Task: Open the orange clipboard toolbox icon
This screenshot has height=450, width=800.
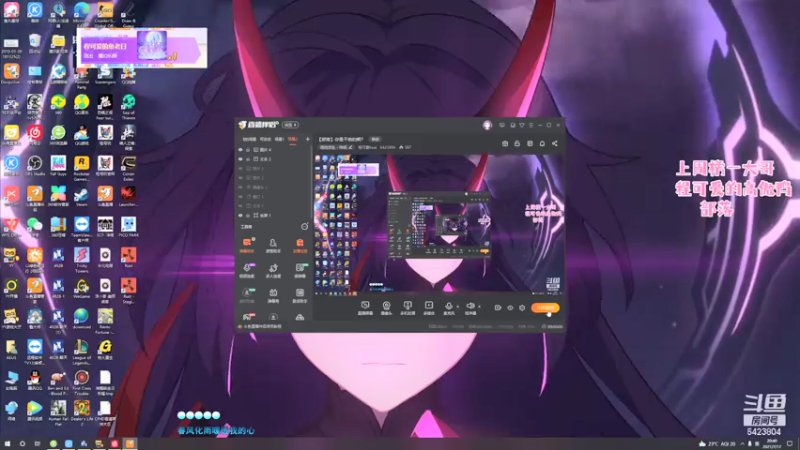Action: coord(300,244)
